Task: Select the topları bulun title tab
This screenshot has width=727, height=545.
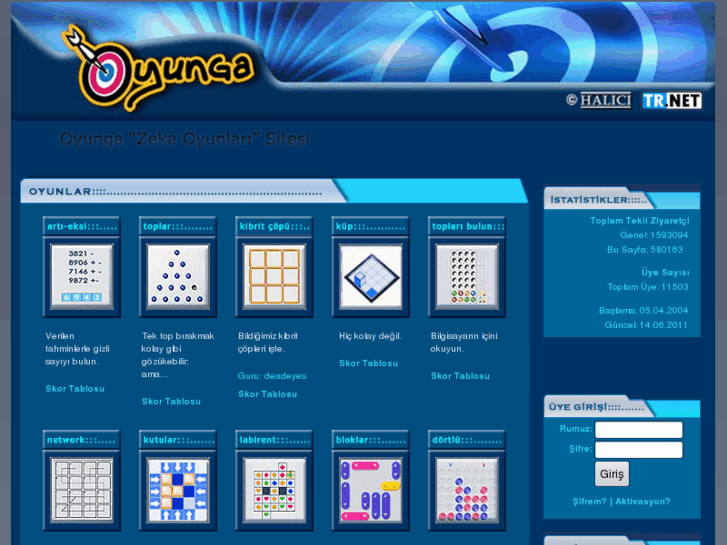Action: [467, 226]
